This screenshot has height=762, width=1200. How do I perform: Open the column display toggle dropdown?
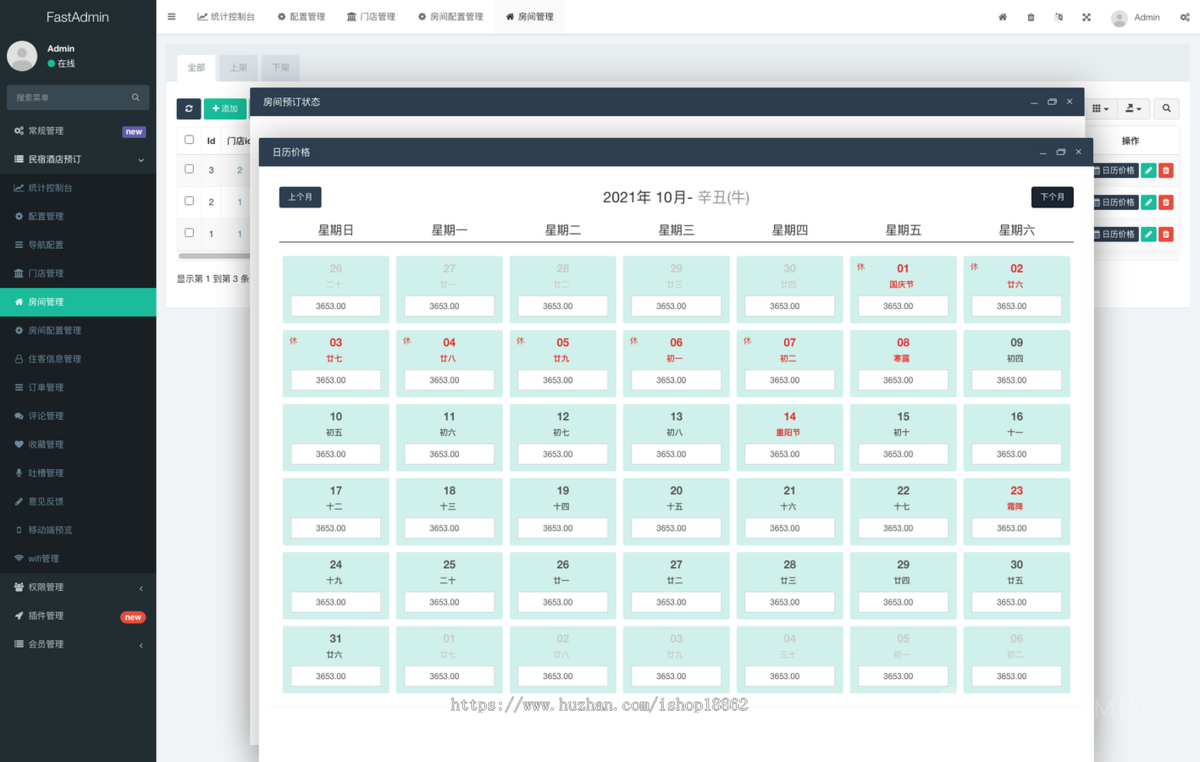pos(1100,109)
